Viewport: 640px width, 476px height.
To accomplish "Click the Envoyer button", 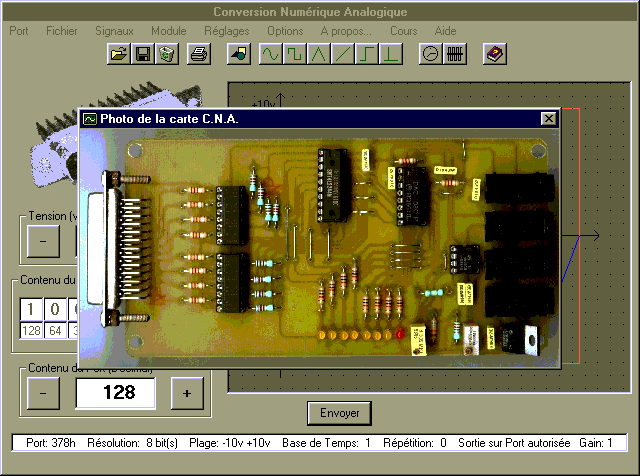I will click(340, 413).
